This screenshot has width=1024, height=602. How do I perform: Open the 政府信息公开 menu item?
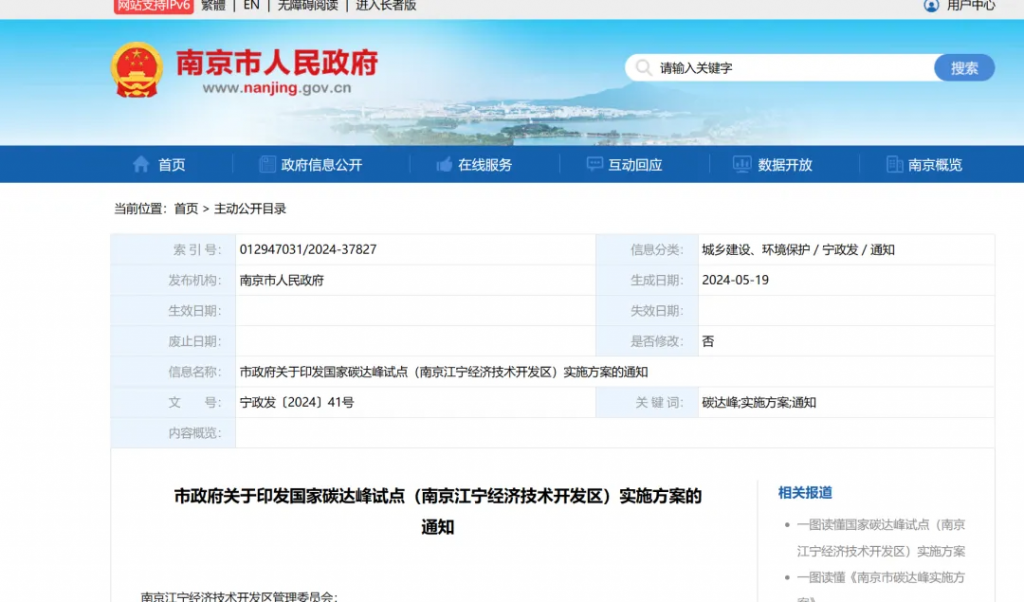pyautogui.click(x=321, y=165)
